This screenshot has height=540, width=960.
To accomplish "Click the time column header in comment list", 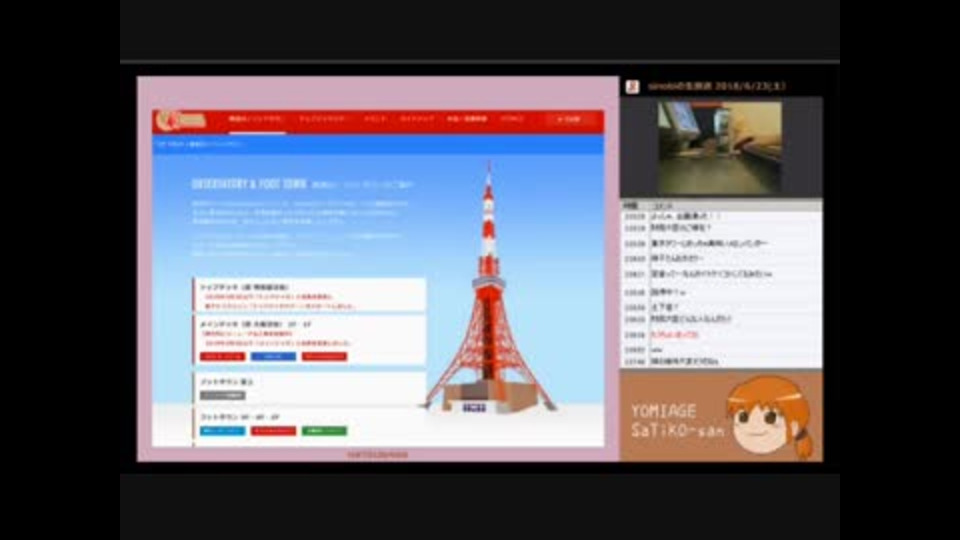I will tap(633, 206).
